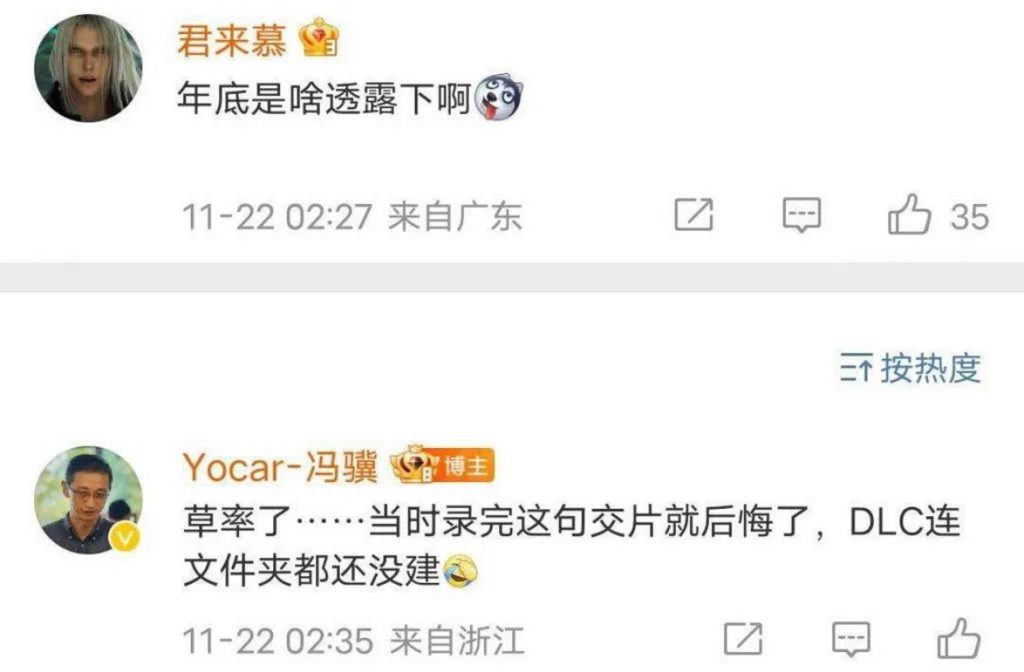Like Yocar-冯骥's reply with the thumbs-up

pos(958,638)
